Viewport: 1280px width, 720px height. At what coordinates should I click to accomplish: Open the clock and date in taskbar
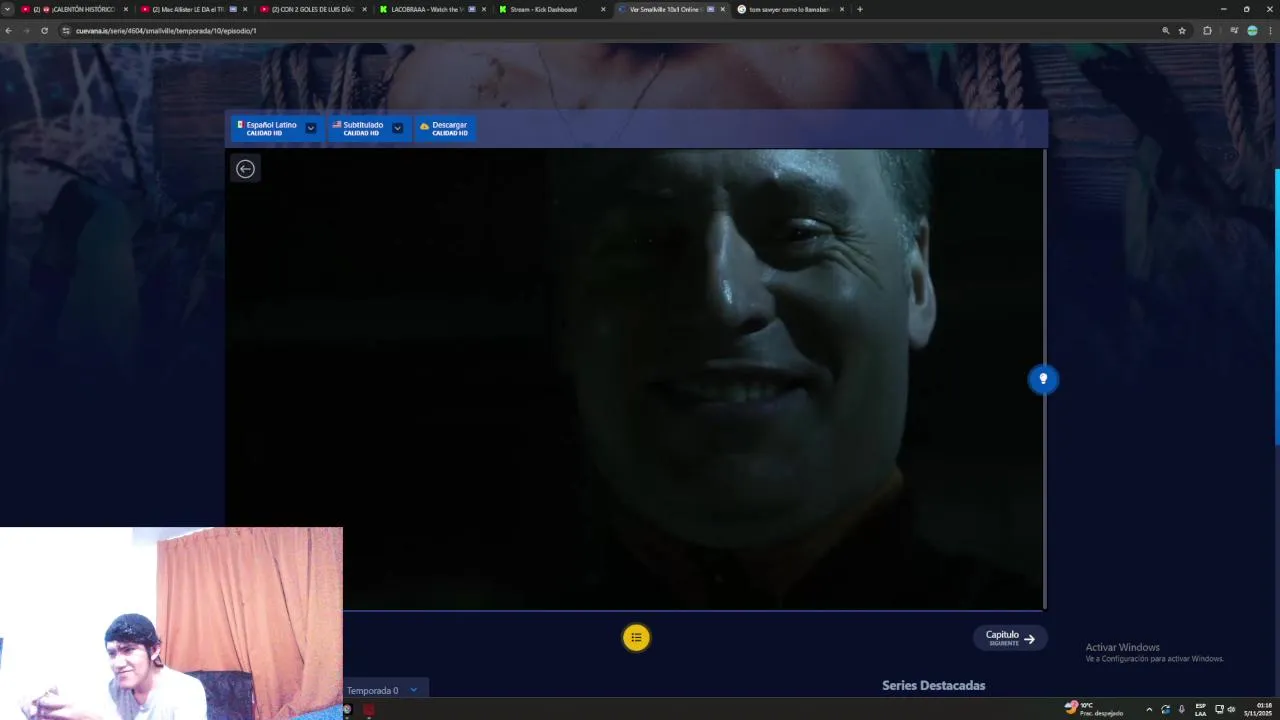coord(1257,709)
